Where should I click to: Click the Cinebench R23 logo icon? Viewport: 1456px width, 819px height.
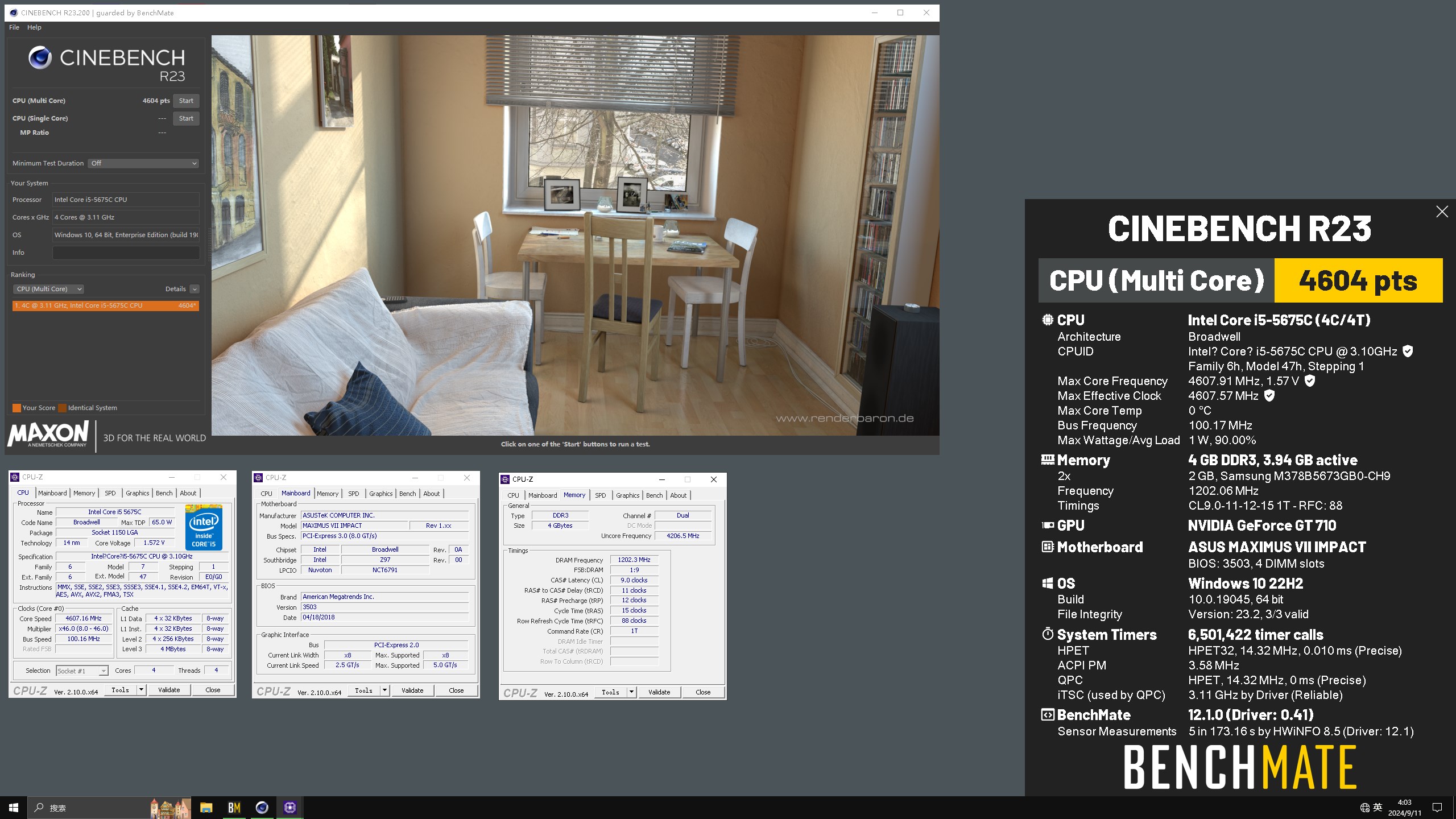coord(40,57)
